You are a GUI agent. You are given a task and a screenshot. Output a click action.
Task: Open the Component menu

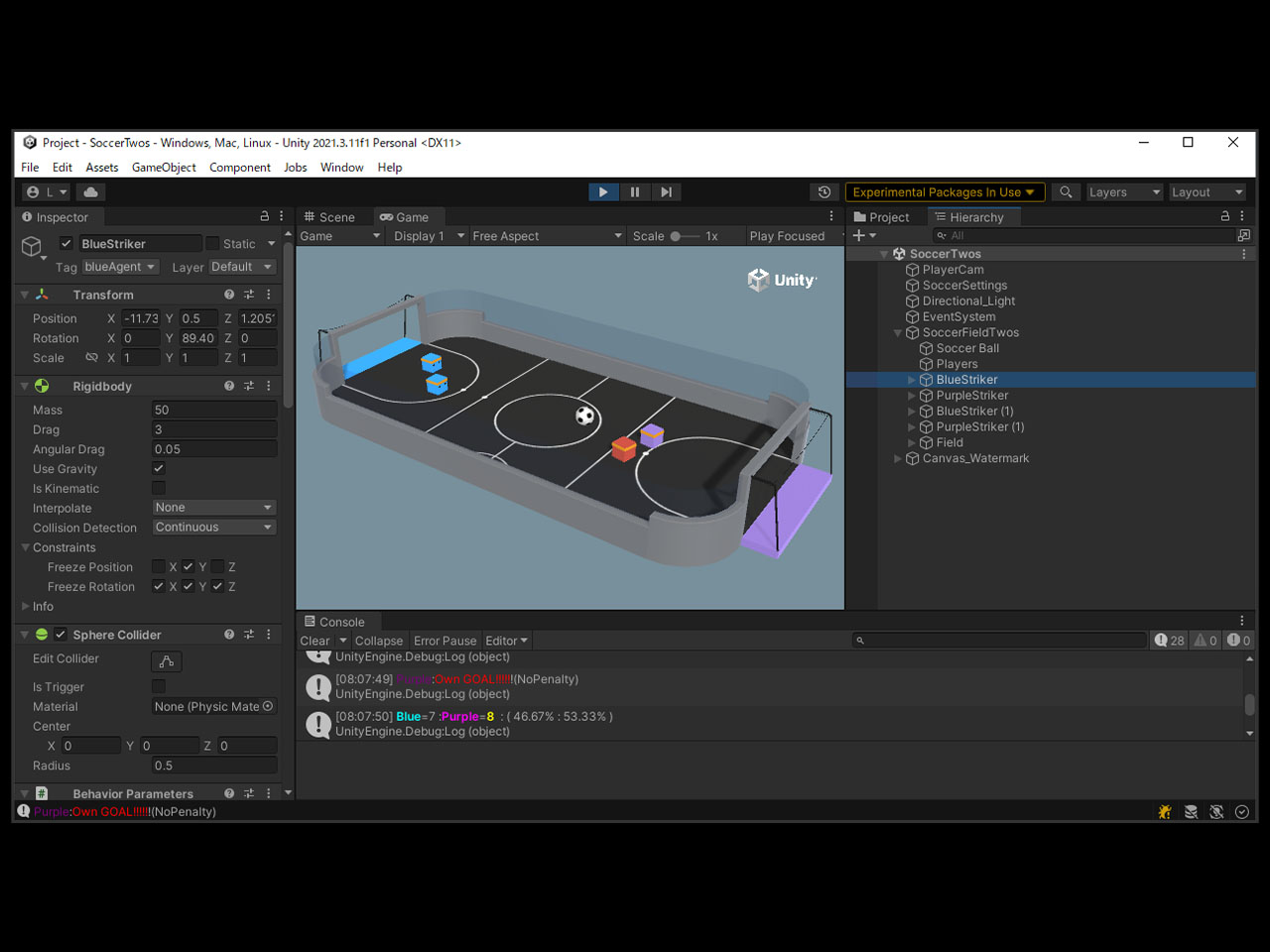[239, 168]
